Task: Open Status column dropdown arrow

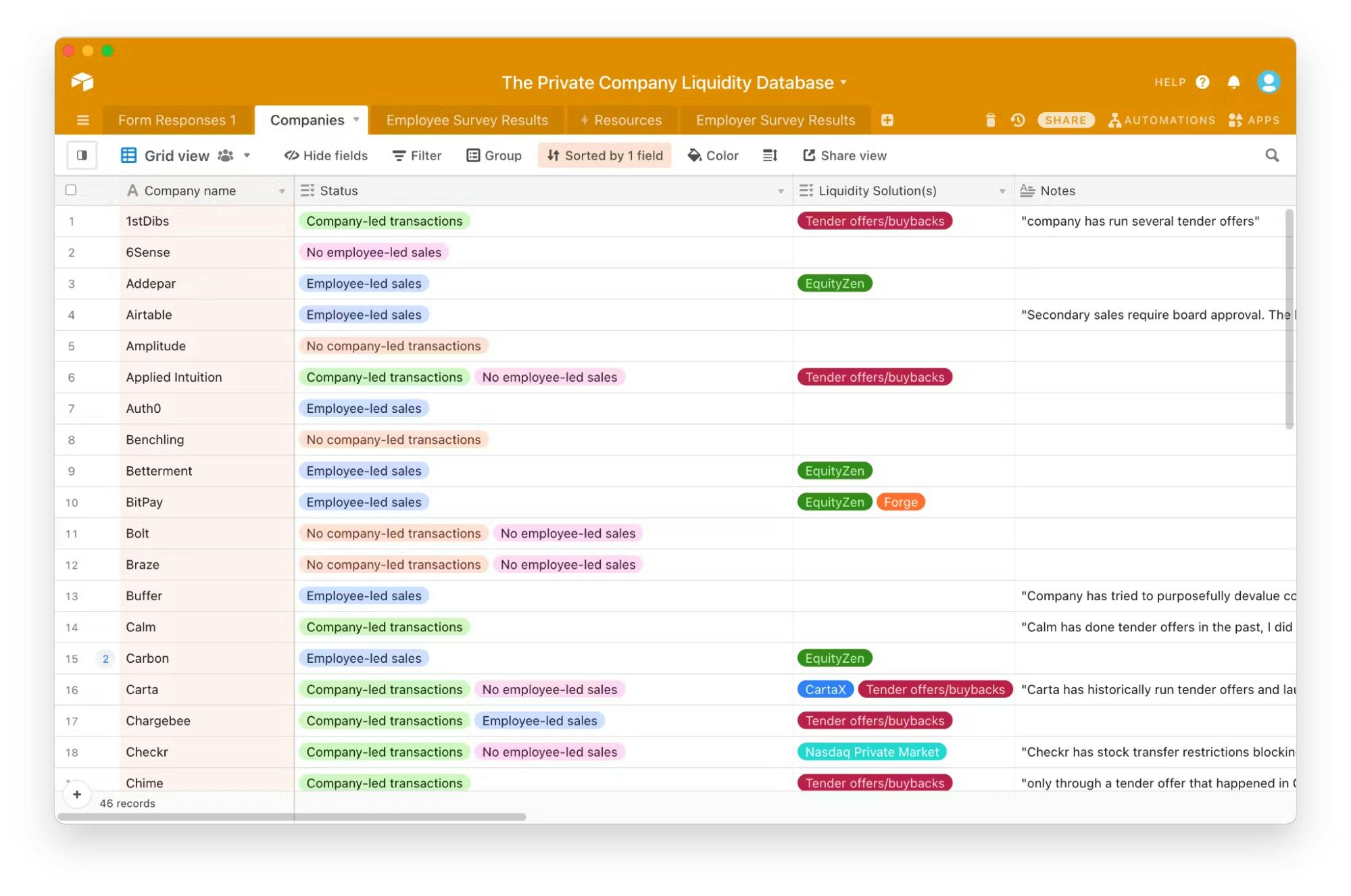Action: pyautogui.click(x=781, y=191)
